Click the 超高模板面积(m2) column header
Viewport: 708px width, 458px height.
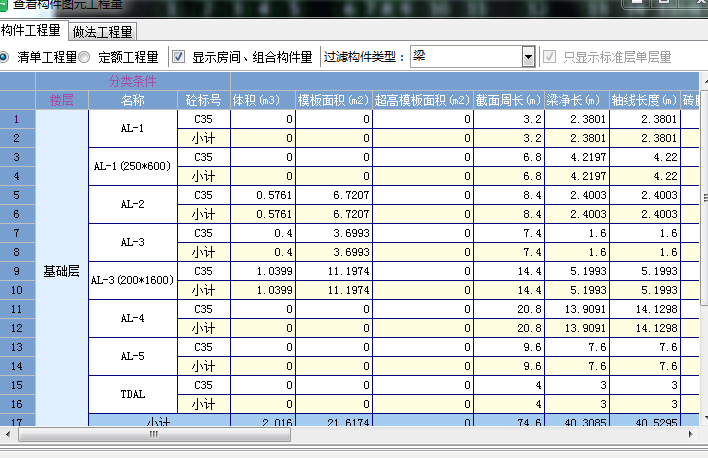pos(423,100)
